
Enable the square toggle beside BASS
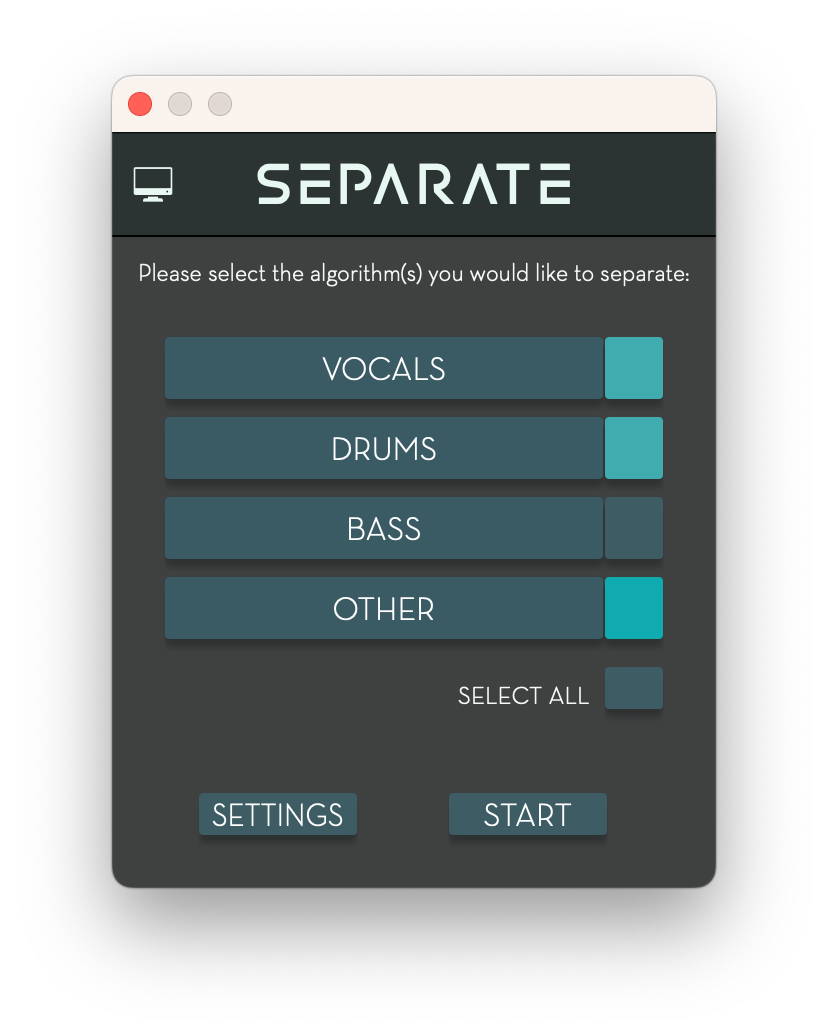point(634,528)
